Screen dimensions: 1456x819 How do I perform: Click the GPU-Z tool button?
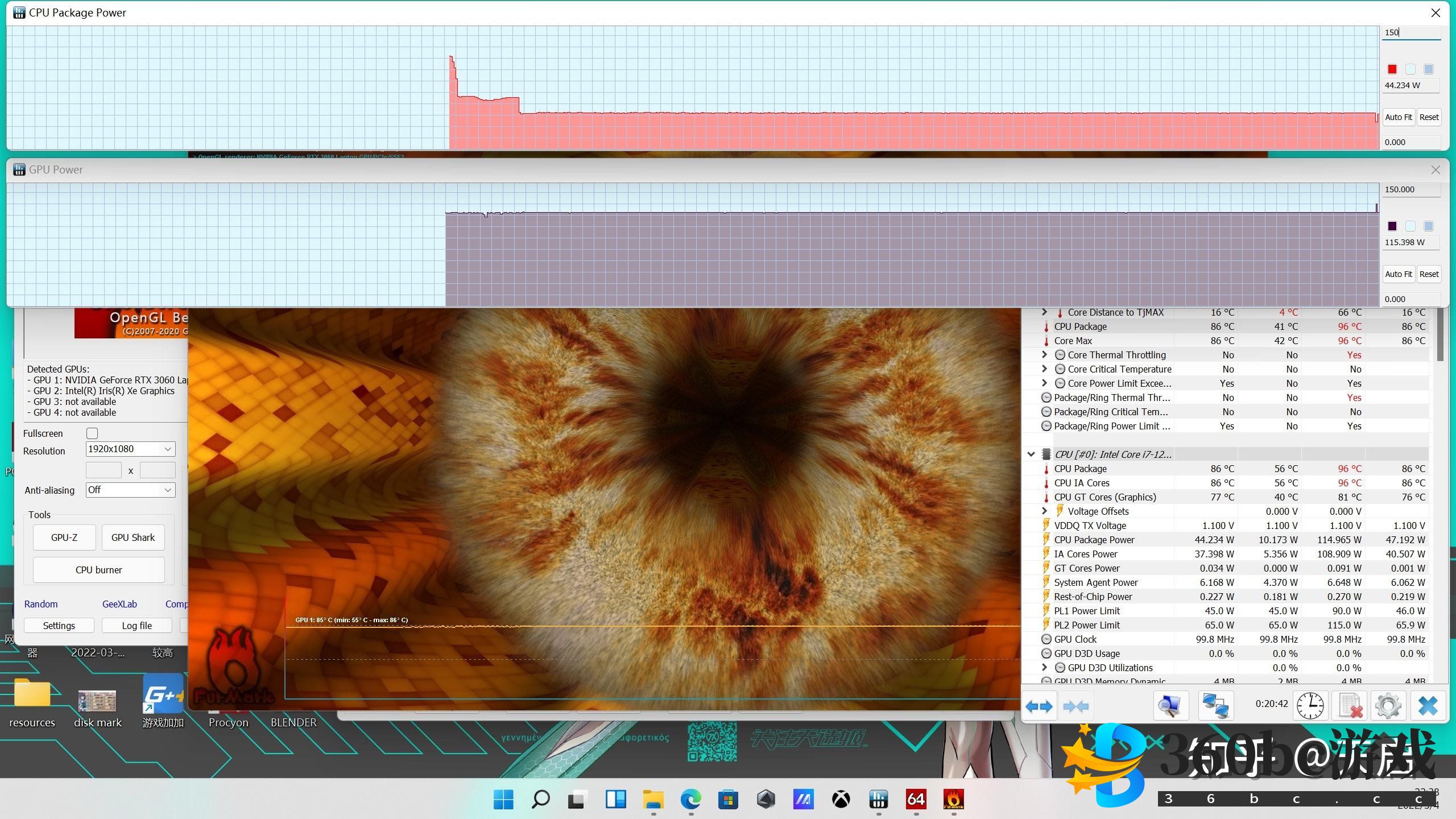point(64,537)
